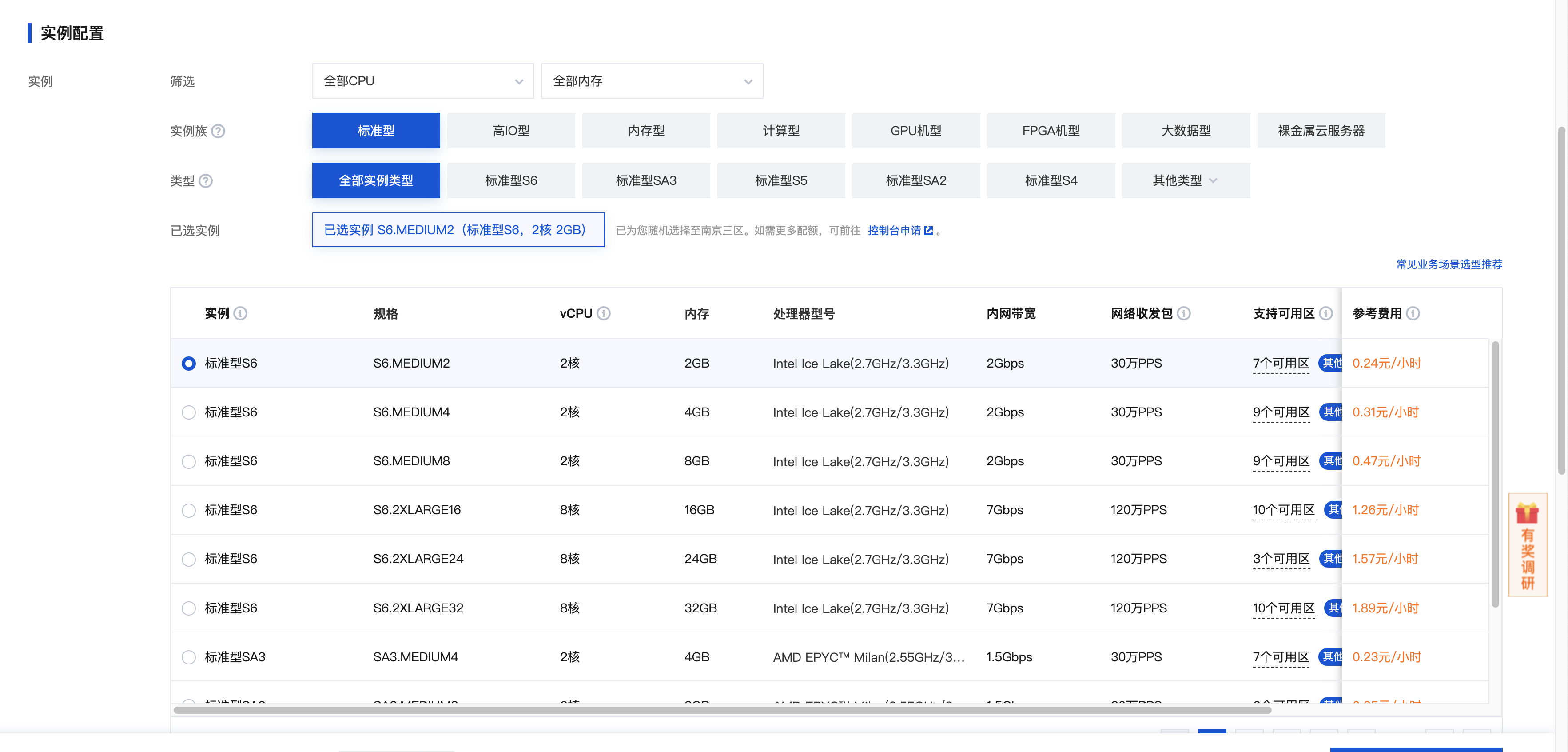Filter by 标准型S5 type
Image resolution: width=1568 pixels, height=752 pixels.
click(x=781, y=180)
